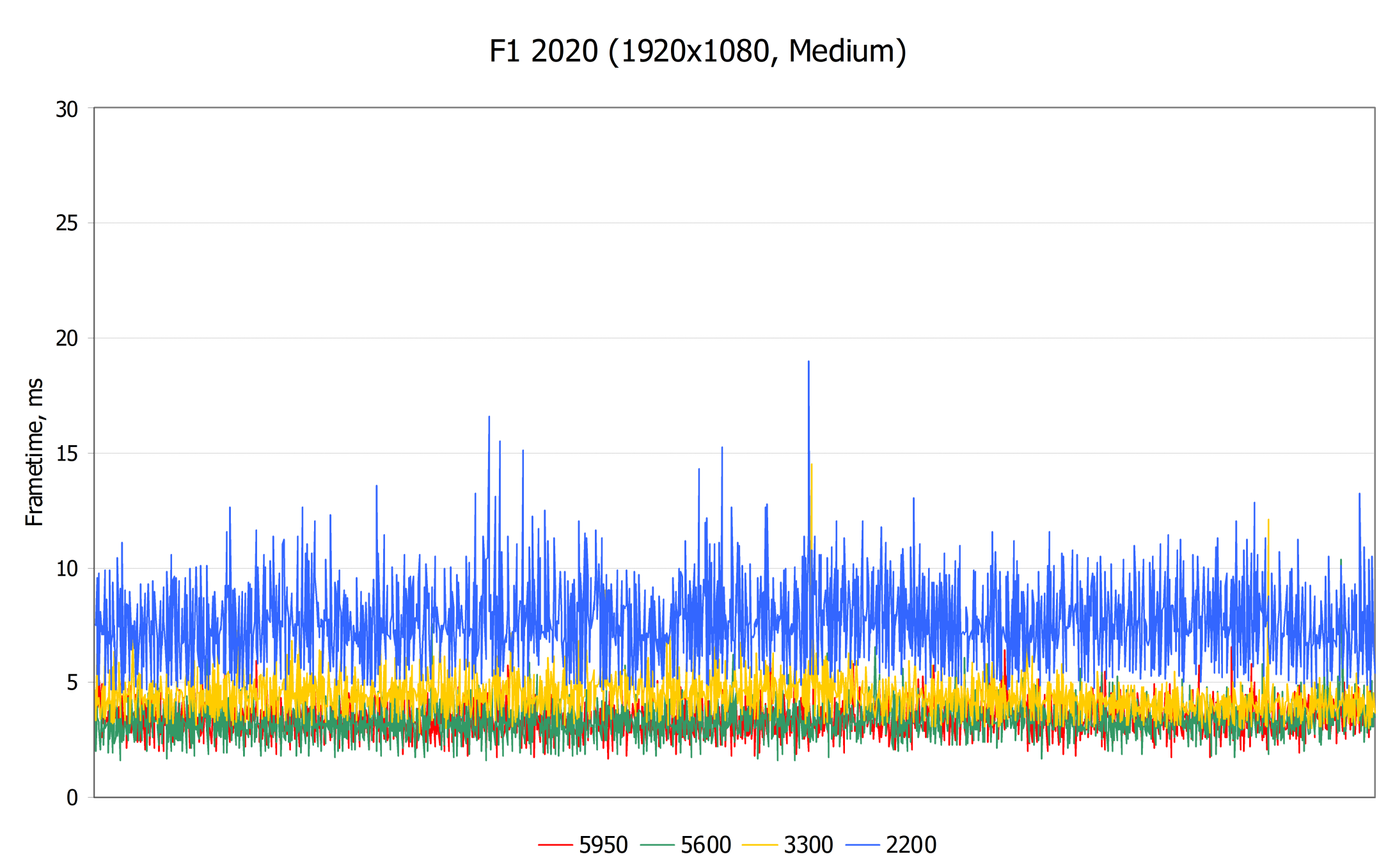Screen dimensions: 1395x868
Task: Click the 25 y-axis label
Action: 67,223
